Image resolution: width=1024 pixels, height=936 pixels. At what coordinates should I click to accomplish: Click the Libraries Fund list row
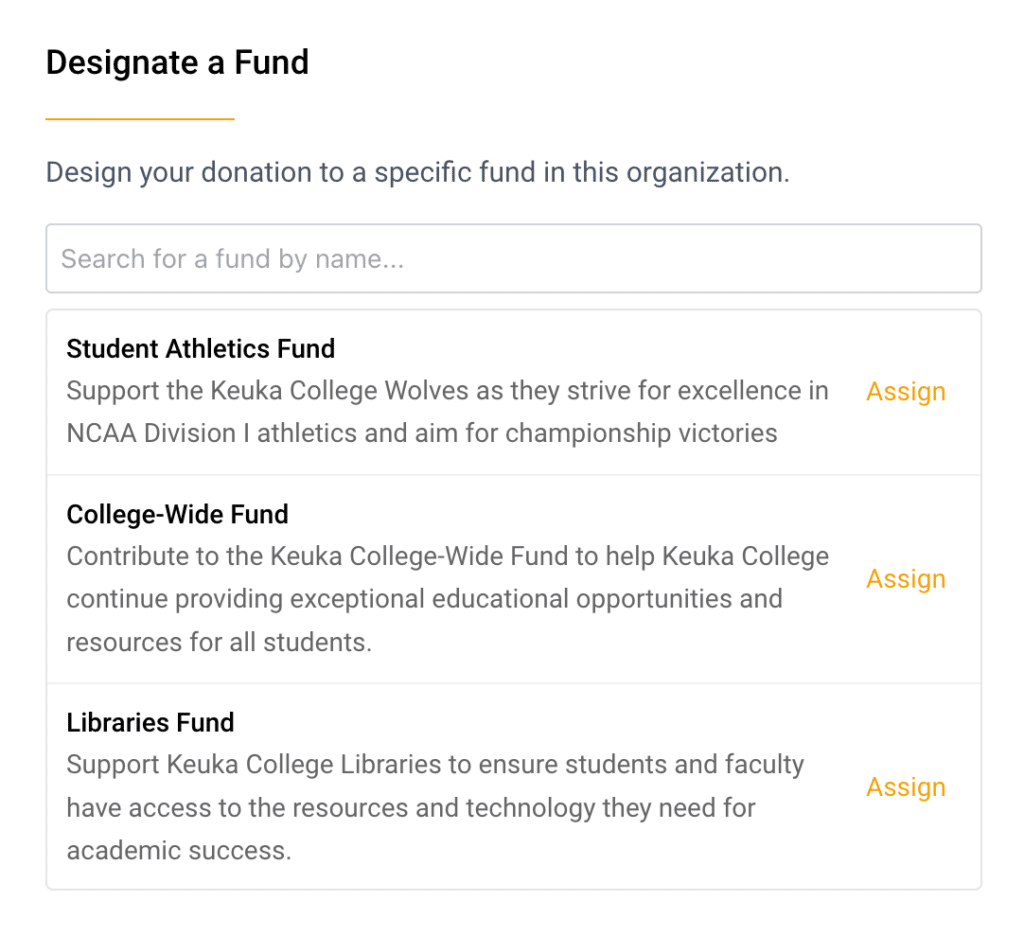point(450,787)
